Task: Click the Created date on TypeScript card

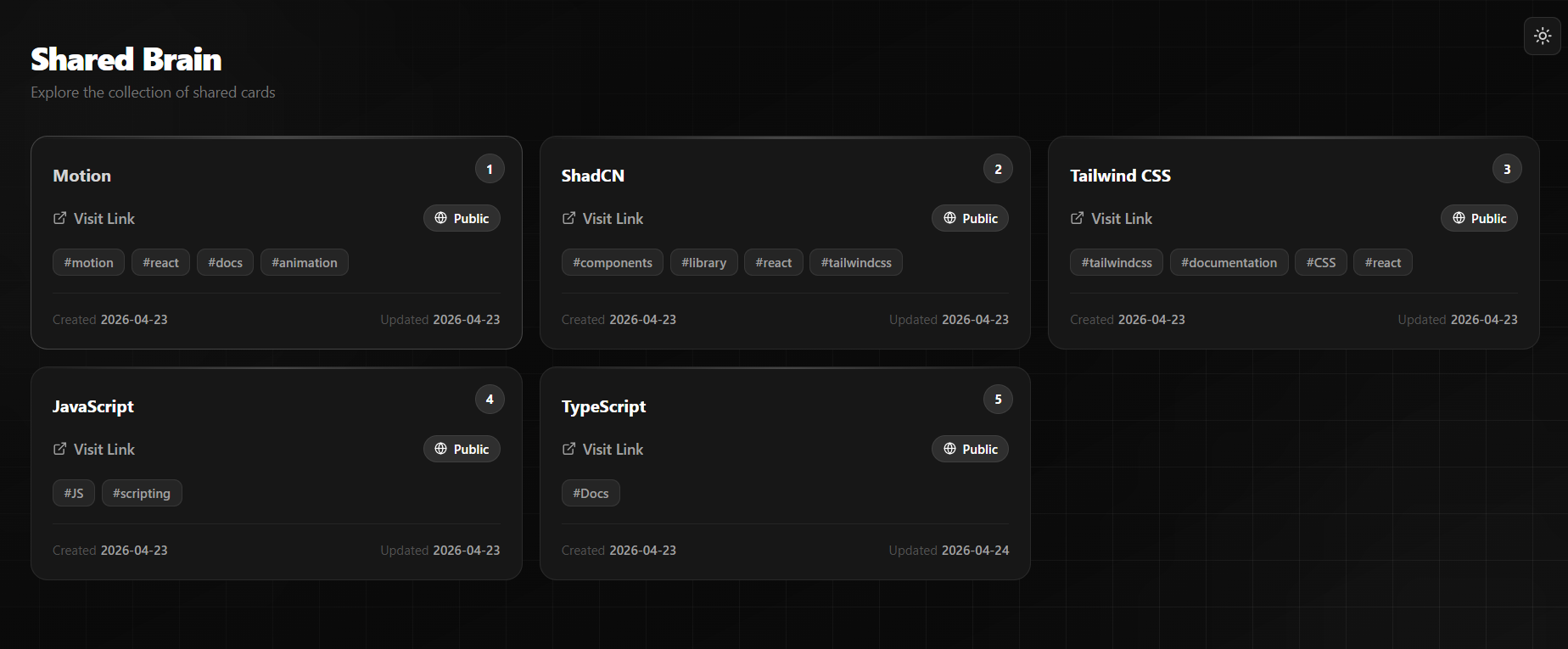Action: click(x=619, y=551)
